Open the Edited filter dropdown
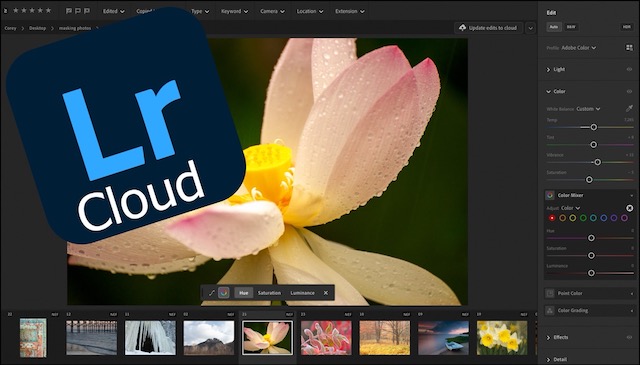The image size is (640, 365). (x=113, y=11)
